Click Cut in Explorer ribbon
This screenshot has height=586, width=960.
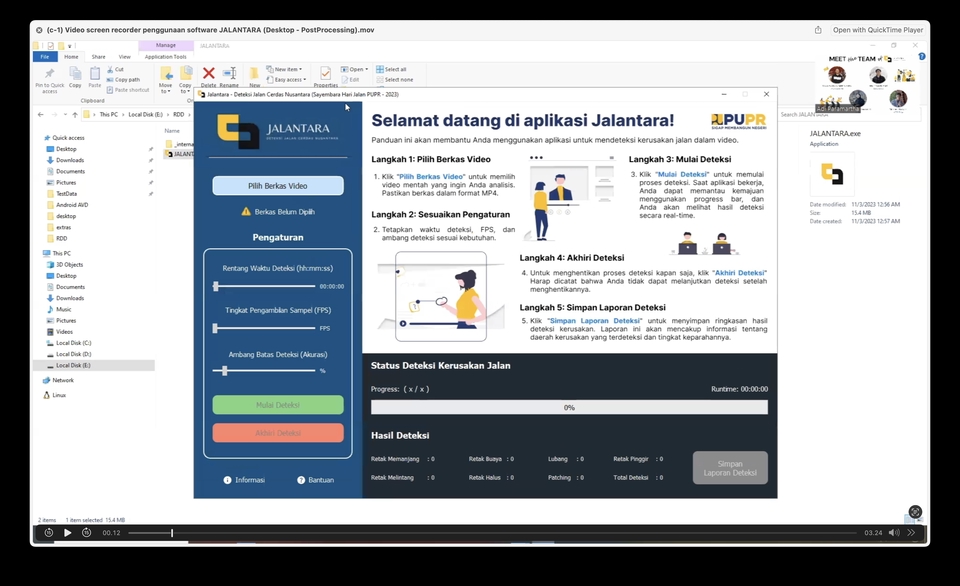point(115,69)
